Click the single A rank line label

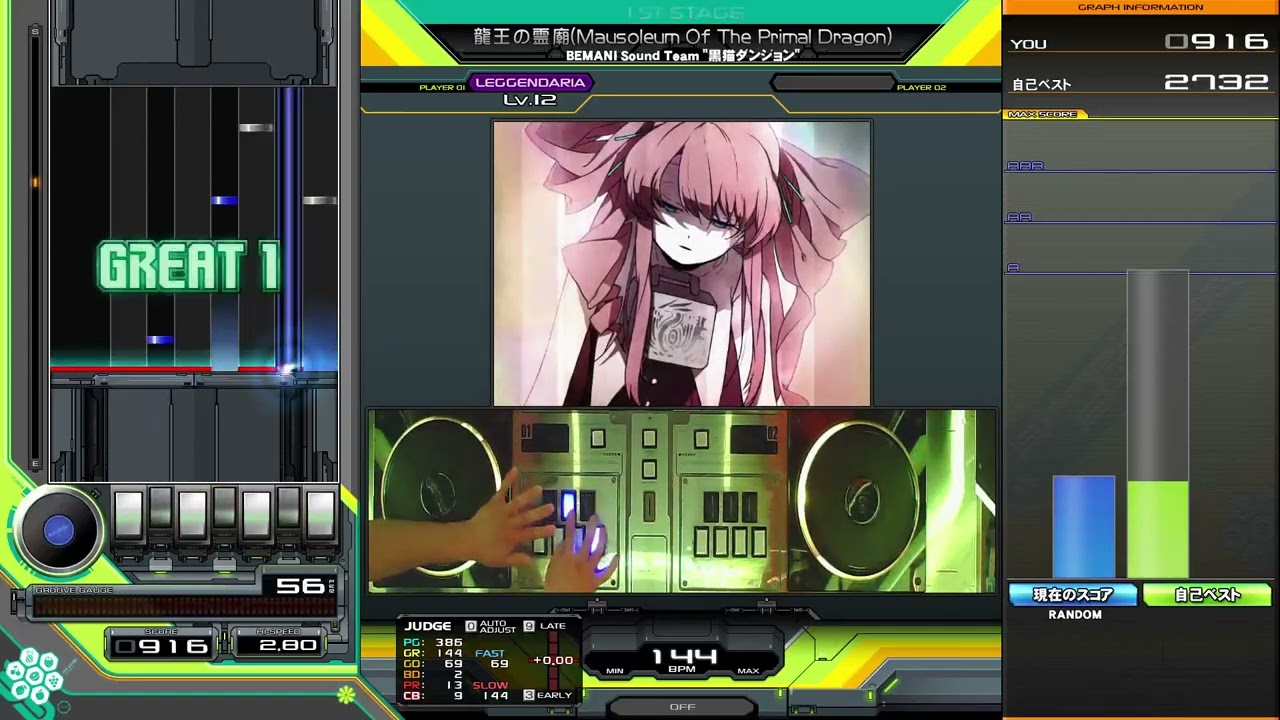[1013, 268]
